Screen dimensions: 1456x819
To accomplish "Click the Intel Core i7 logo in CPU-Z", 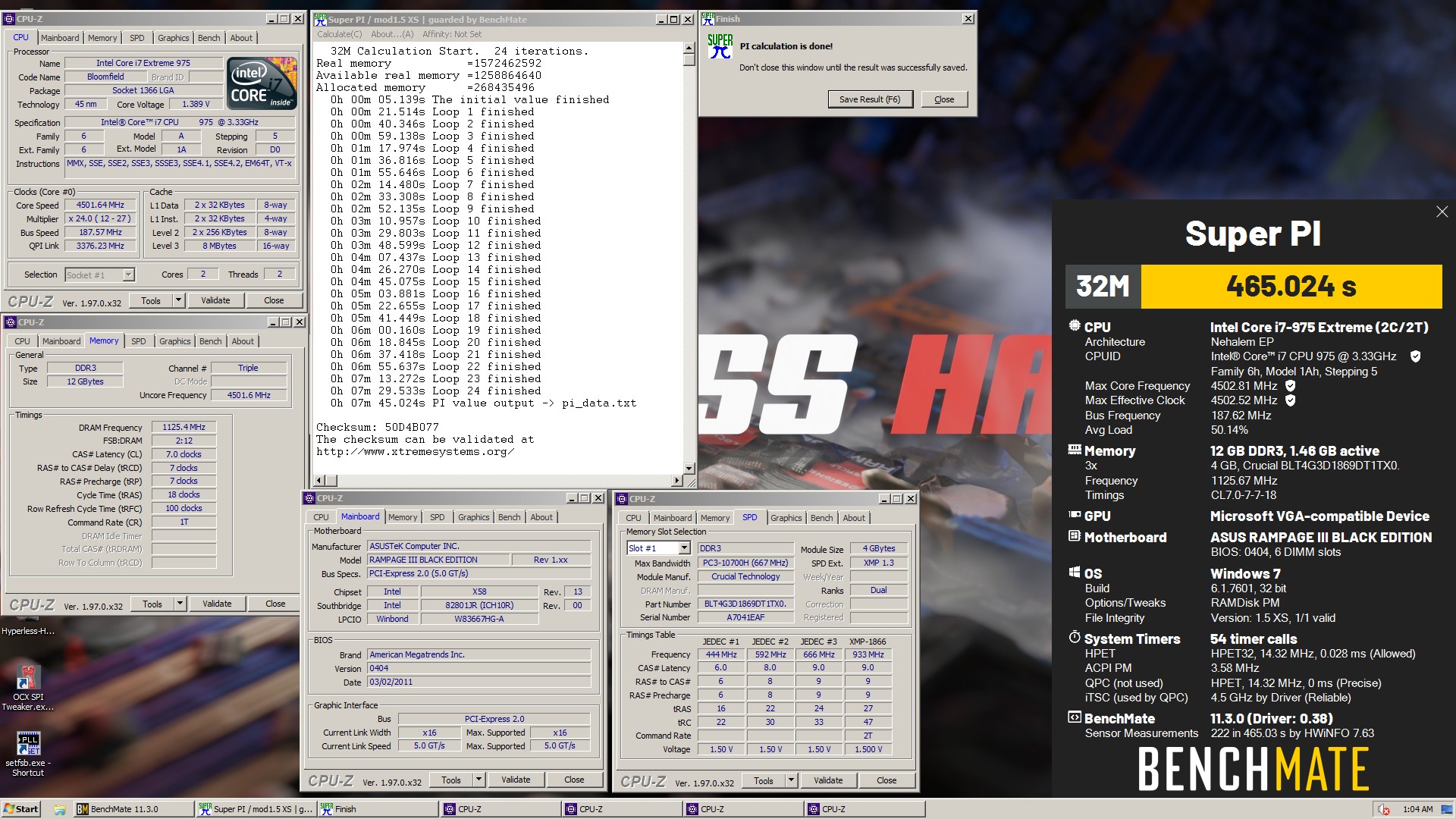I will click(262, 85).
